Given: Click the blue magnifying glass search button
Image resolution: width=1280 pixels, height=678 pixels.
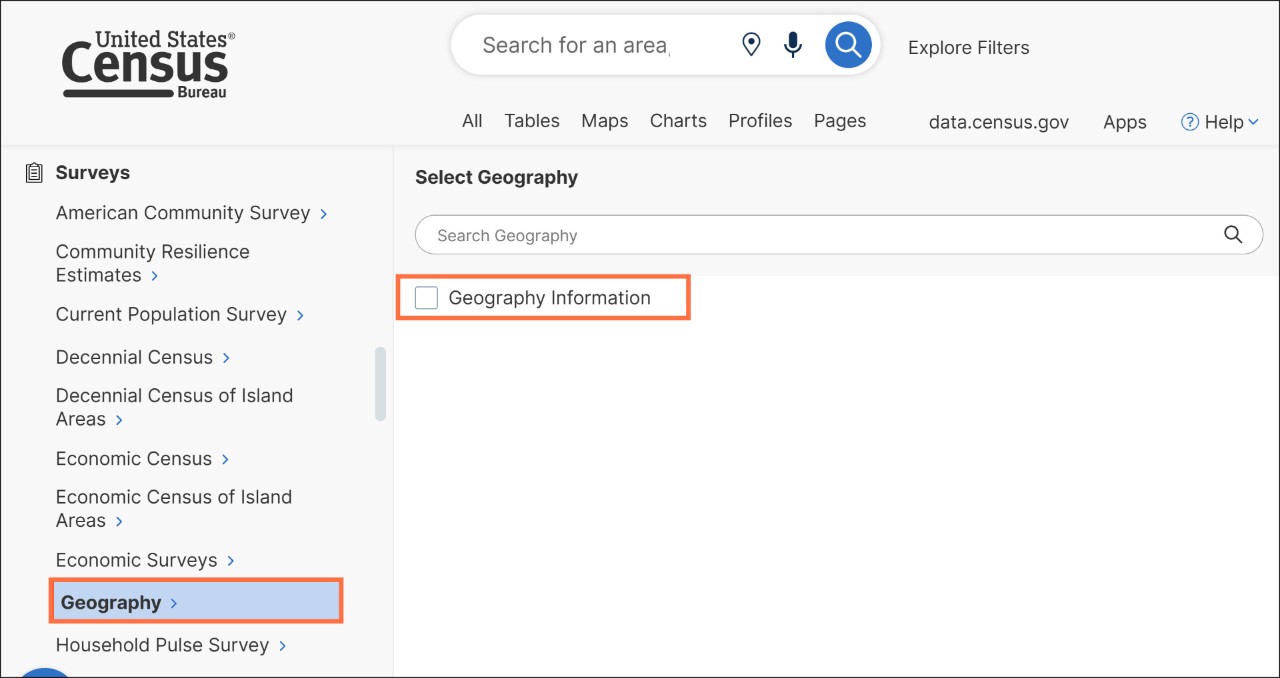Looking at the screenshot, I should point(848,43).
